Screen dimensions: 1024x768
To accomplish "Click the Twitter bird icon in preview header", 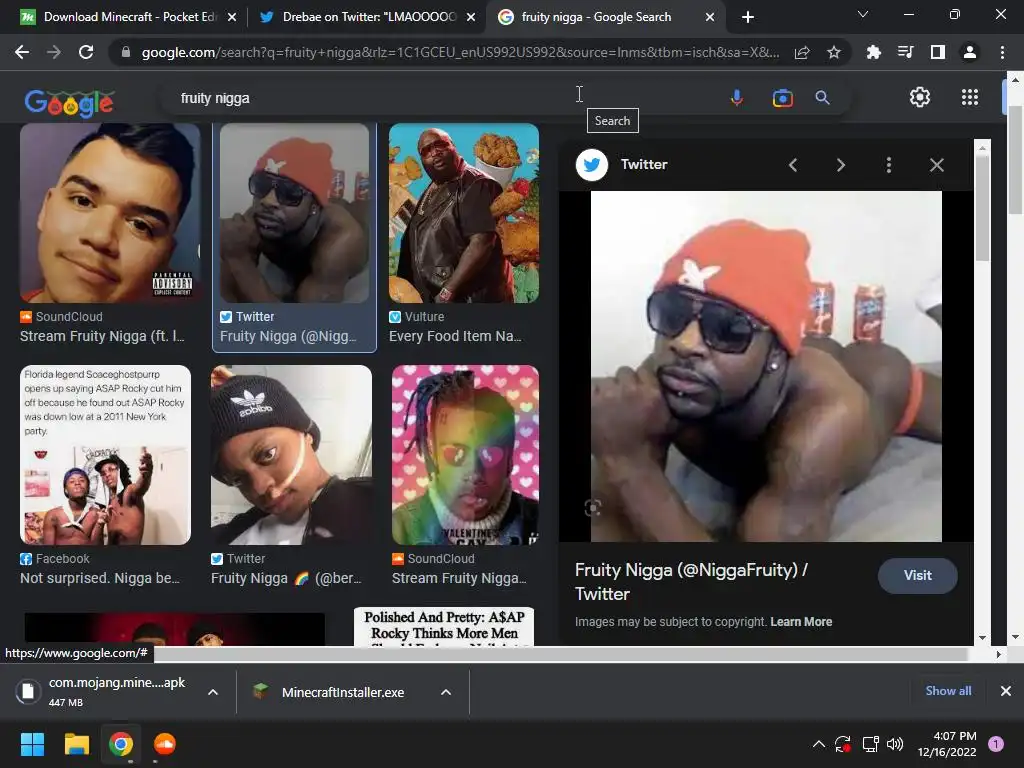I will (592, 165).
